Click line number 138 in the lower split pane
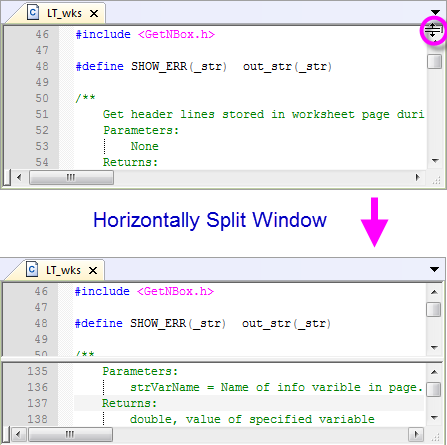Image resolution: width=447 pixels, height=445 pixels. [37, 419]
